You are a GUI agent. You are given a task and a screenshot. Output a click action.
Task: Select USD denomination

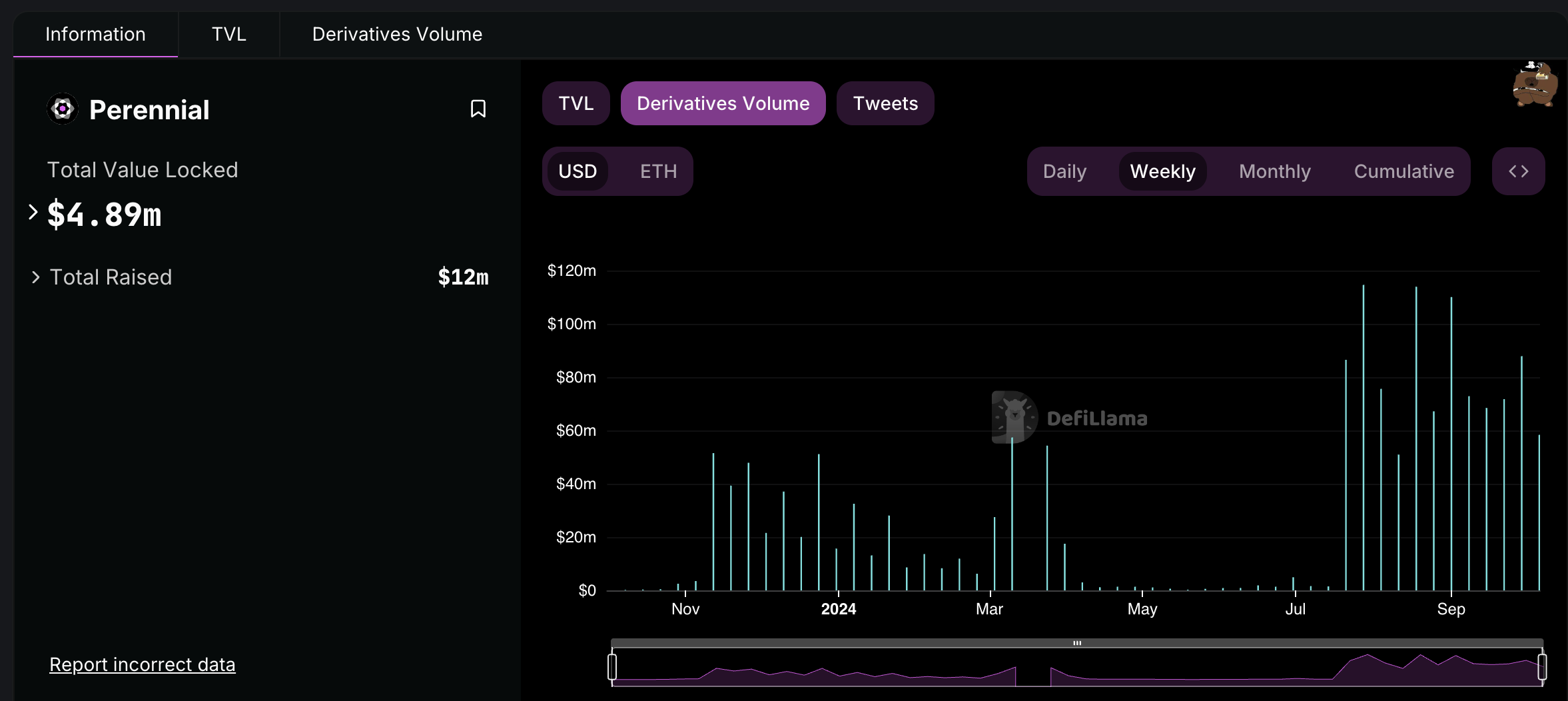[578, 171]
